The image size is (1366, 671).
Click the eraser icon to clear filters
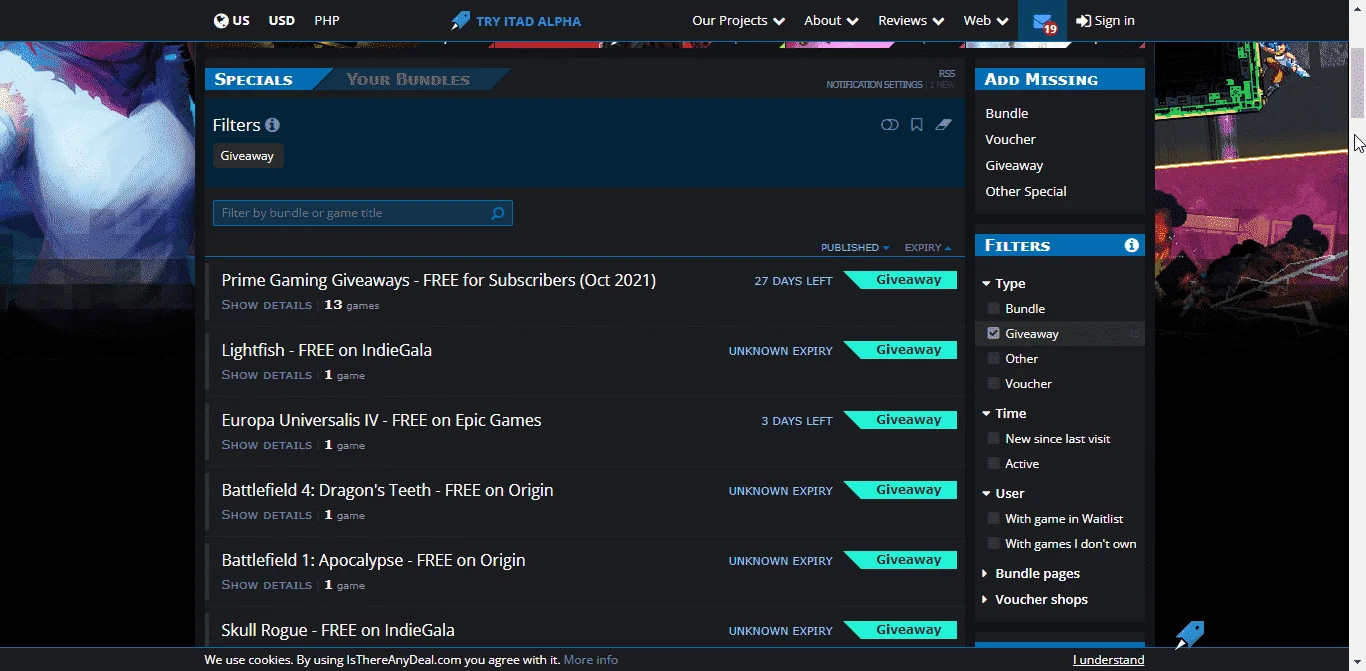coord(943,125)
